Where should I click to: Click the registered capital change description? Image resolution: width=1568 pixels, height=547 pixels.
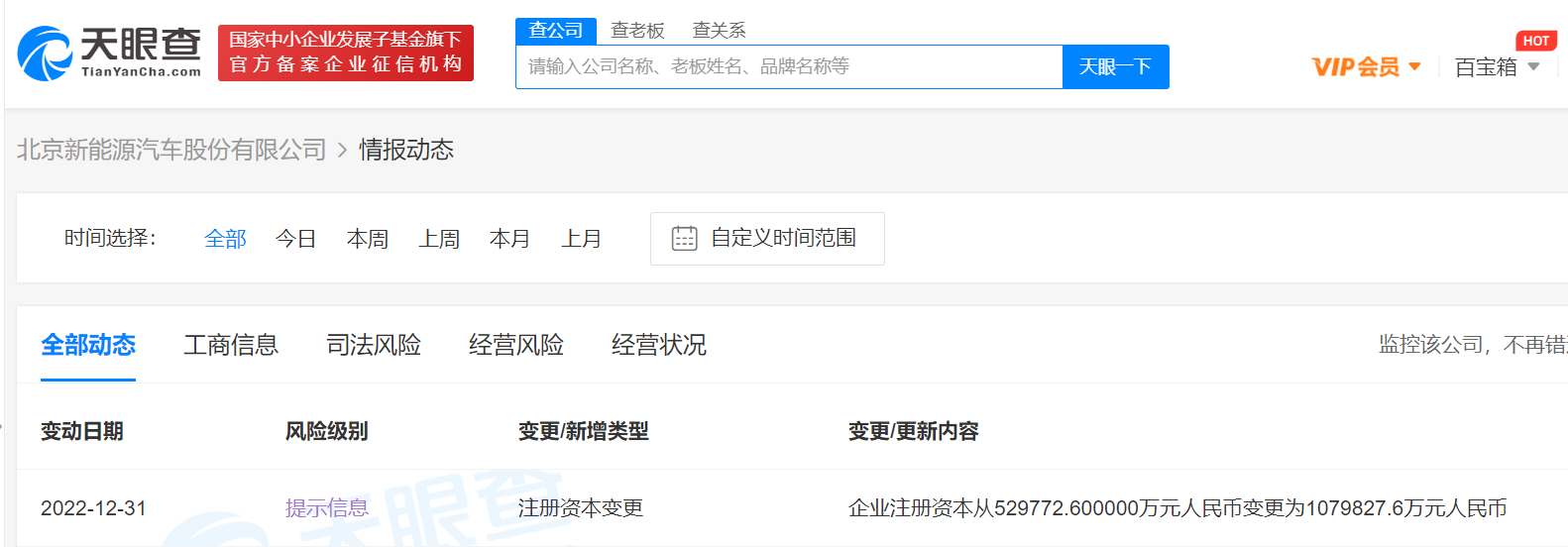(x=1177, y=508)
